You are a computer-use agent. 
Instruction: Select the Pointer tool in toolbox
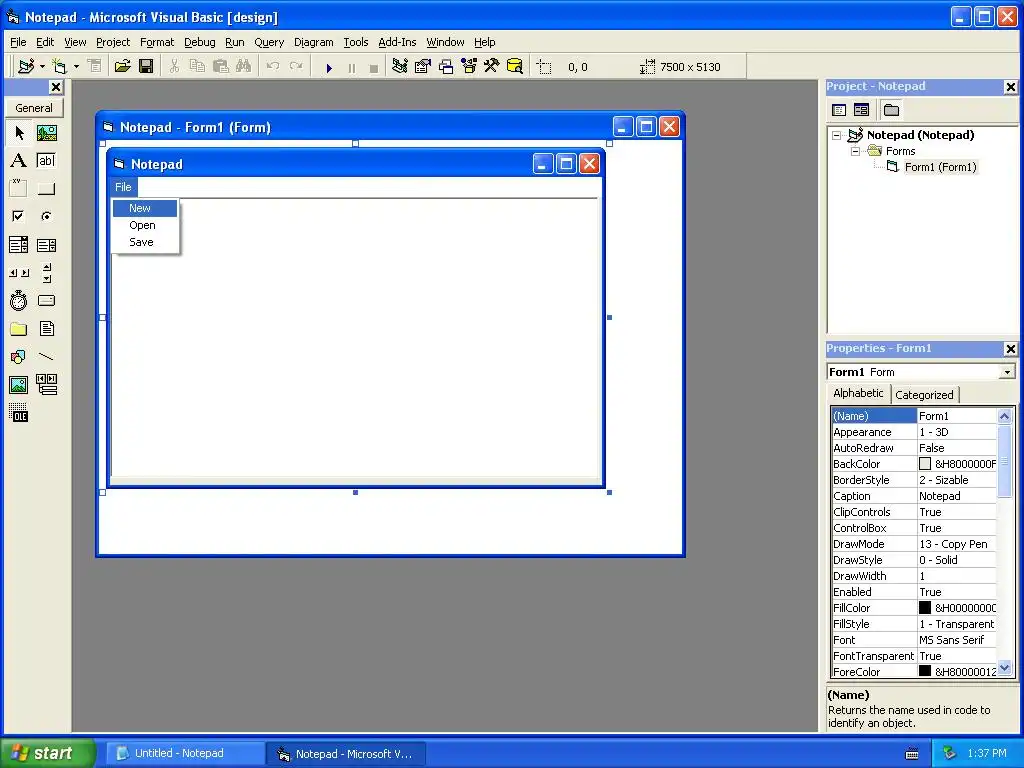(19, 133)
